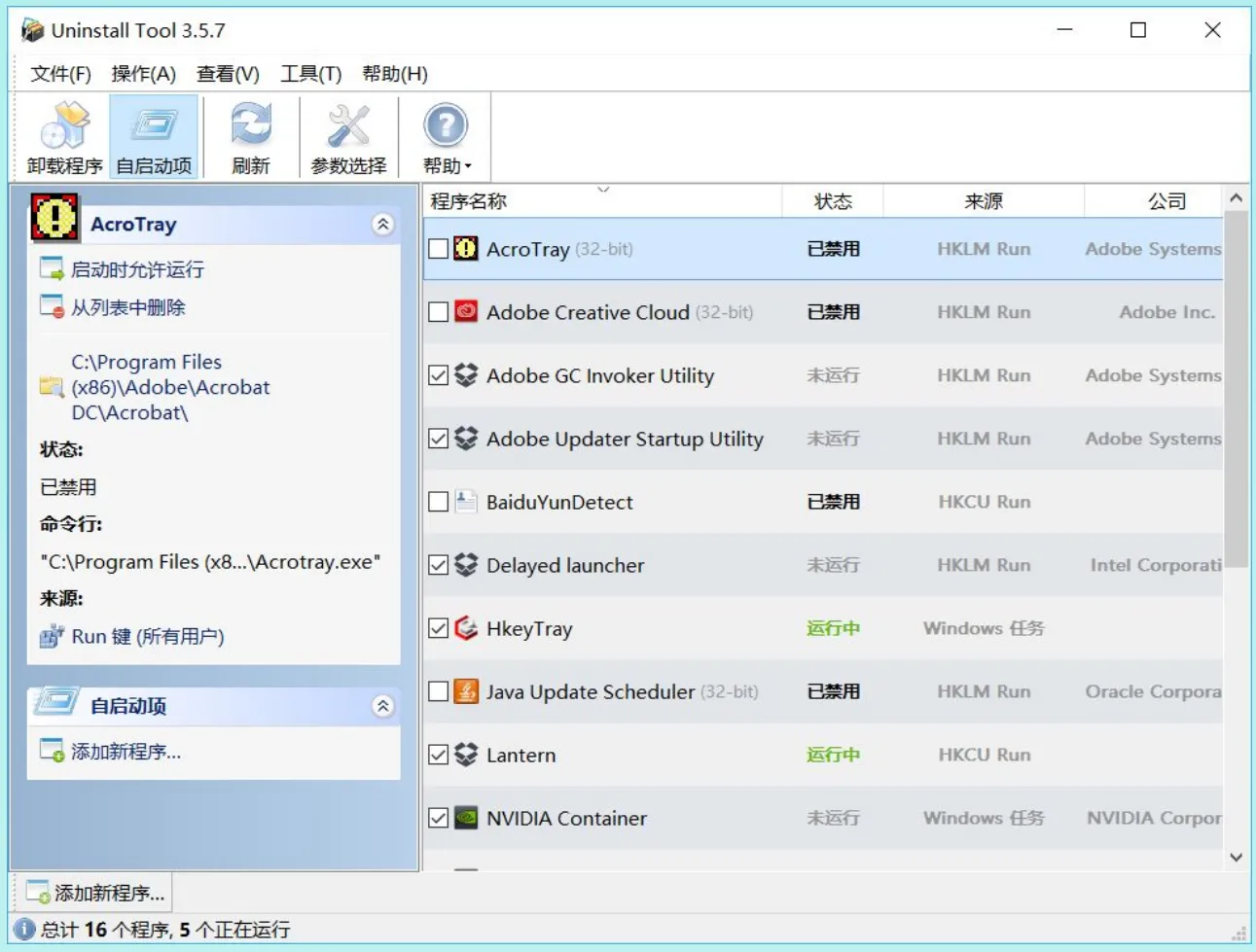Enable the AcroTray startup checkbox

click(439, 249)
